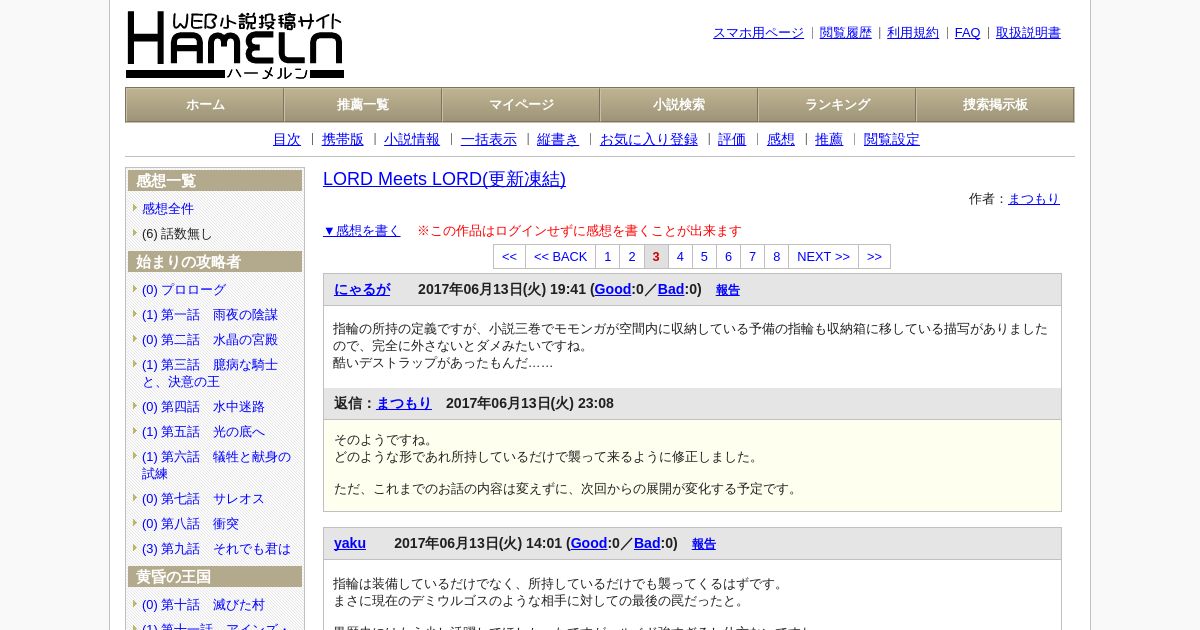
Task: Jump to first page with << button
Action: [x=509, y=257]
